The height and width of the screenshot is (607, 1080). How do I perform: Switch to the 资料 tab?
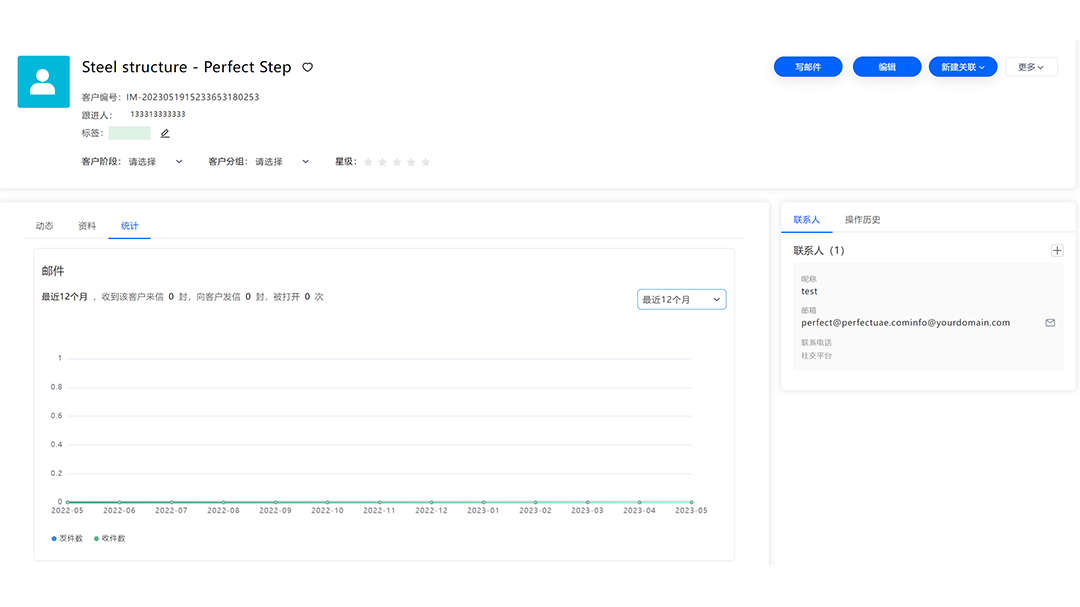(x=87, y=226)
